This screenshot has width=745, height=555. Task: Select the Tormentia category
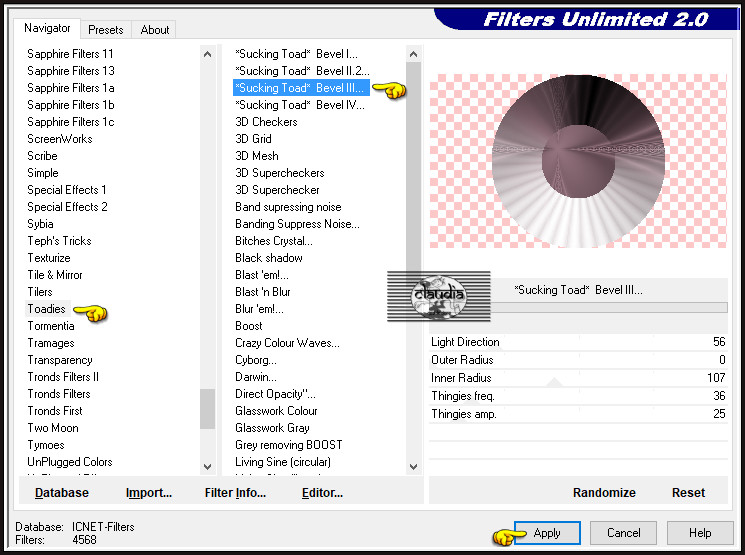[x=51, y=326]
